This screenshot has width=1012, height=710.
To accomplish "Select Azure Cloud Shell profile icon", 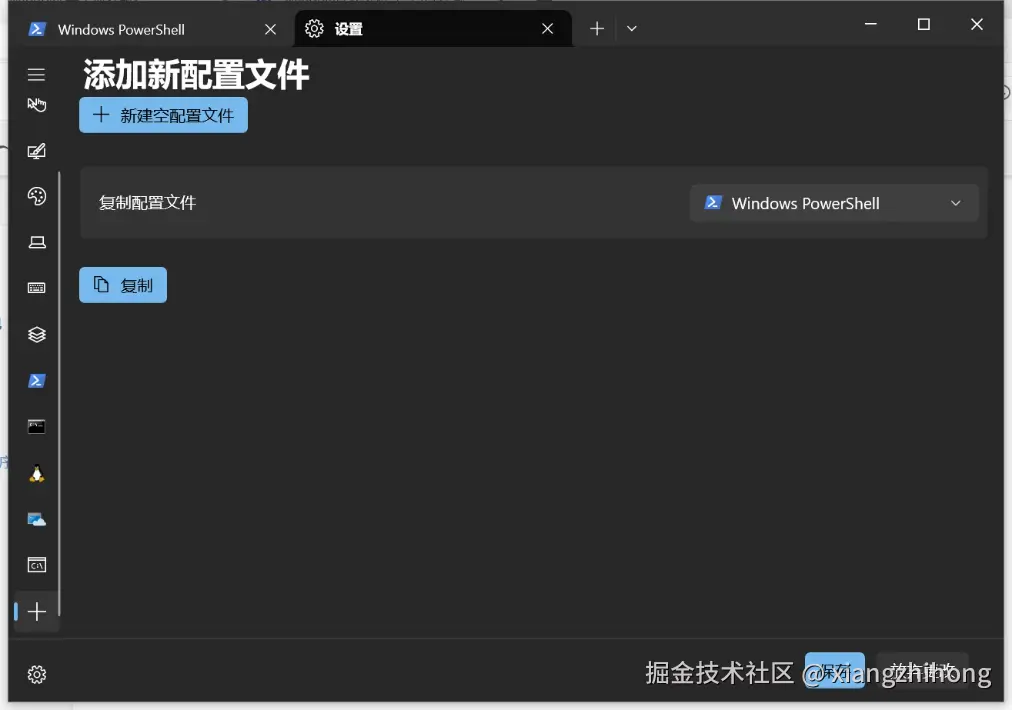I will pos(37,520).
